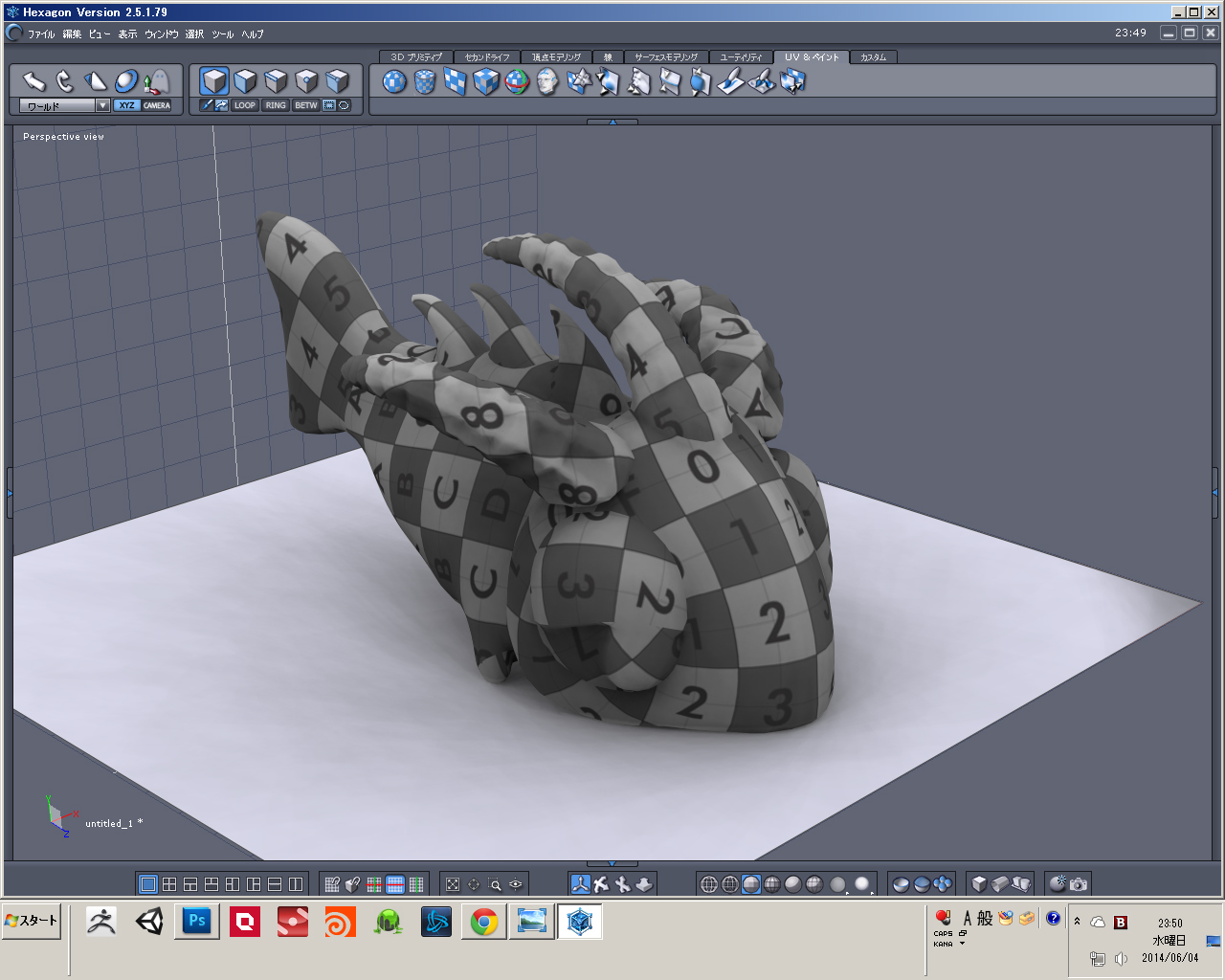1225x980 pixels.
Task: Expand the left side panel
Action: tap(10, 493)
